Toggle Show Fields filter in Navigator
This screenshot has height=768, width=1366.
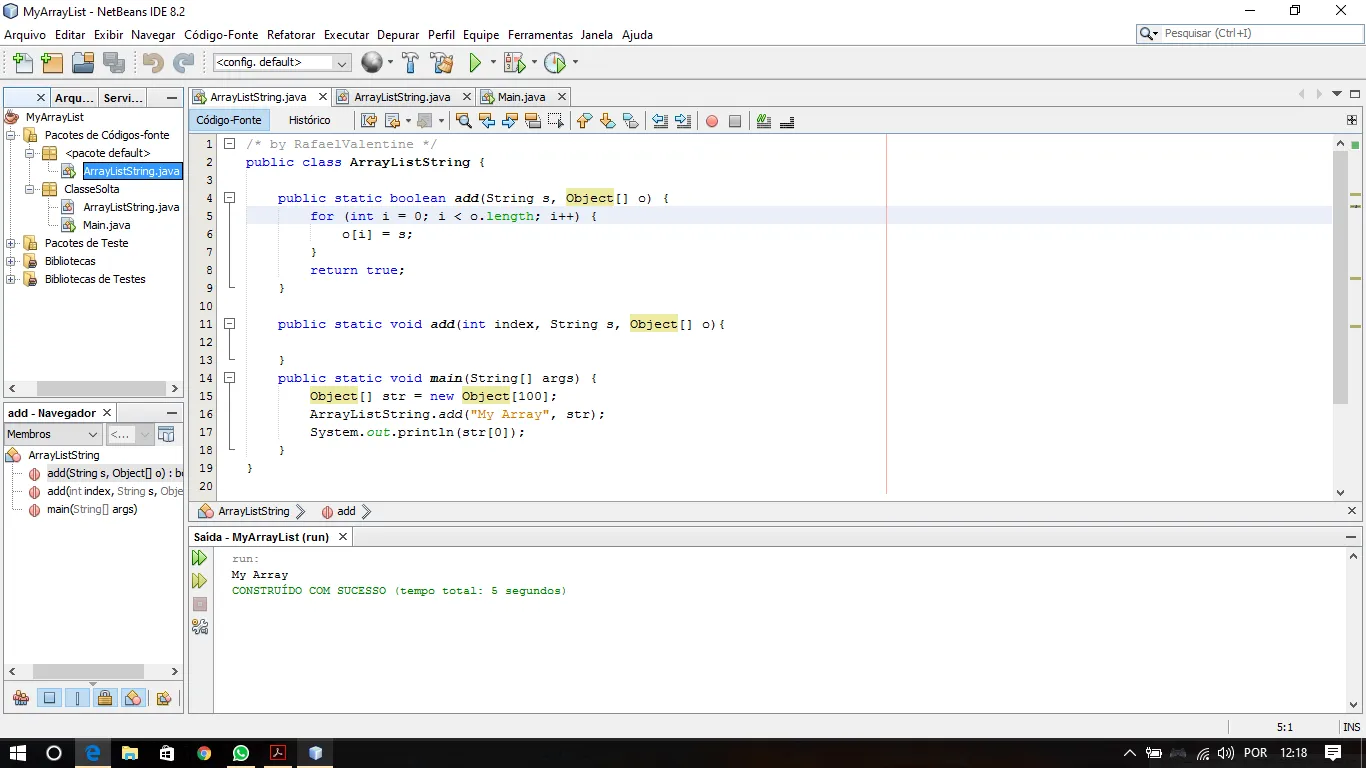(49, 698)
